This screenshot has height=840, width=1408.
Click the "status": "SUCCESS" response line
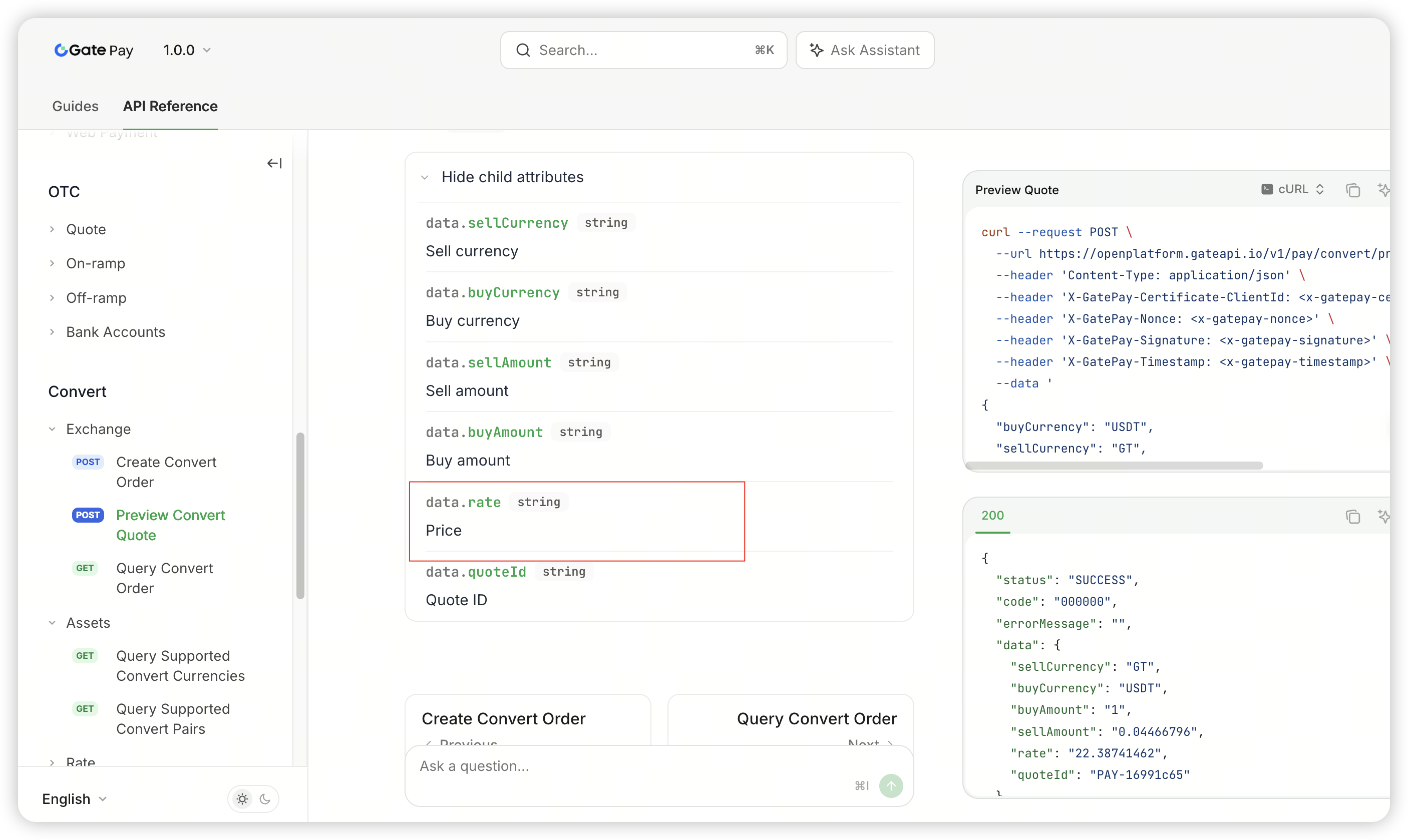1067,580
